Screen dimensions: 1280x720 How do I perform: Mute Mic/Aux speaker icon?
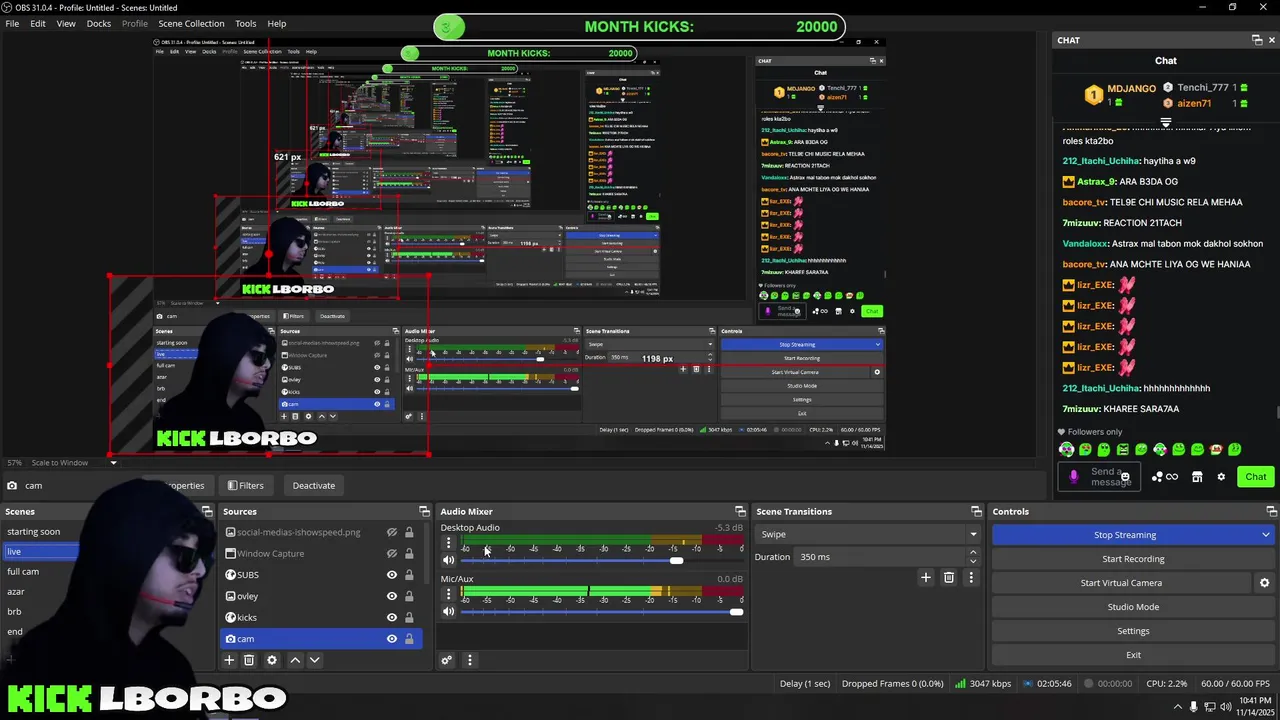pos(448,611)
